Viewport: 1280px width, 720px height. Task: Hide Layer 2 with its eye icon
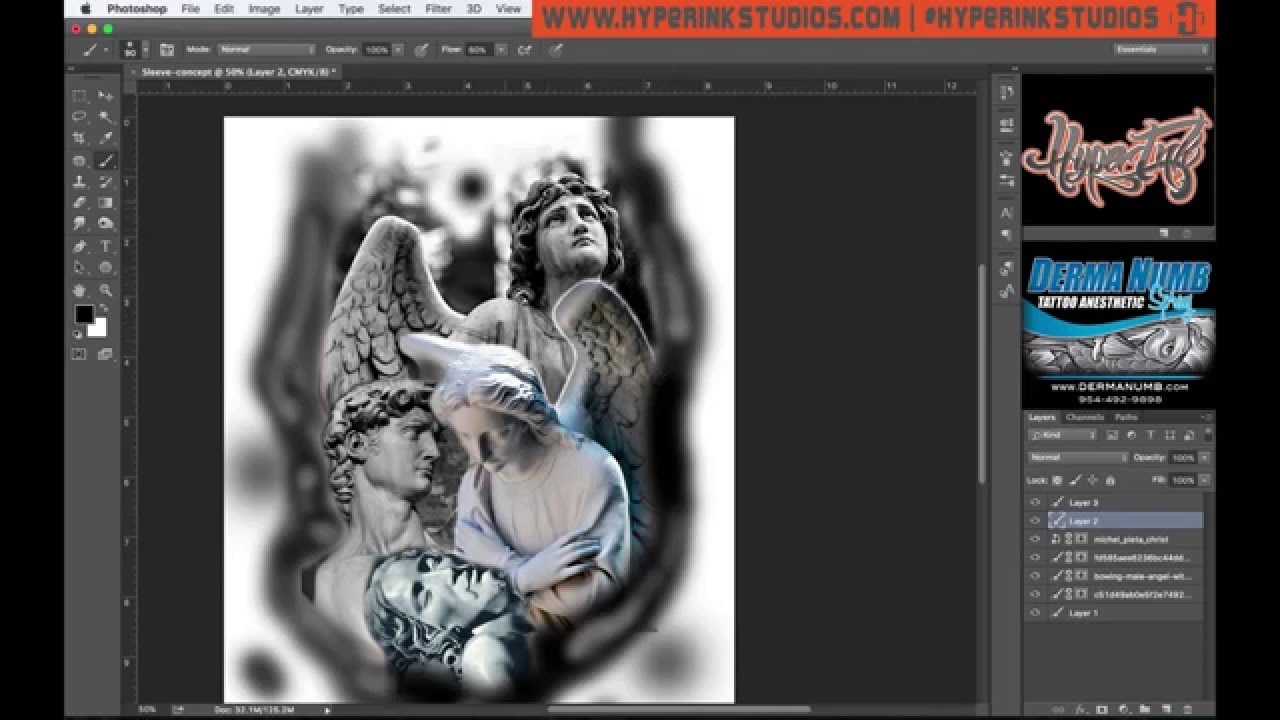(1035, 521)
